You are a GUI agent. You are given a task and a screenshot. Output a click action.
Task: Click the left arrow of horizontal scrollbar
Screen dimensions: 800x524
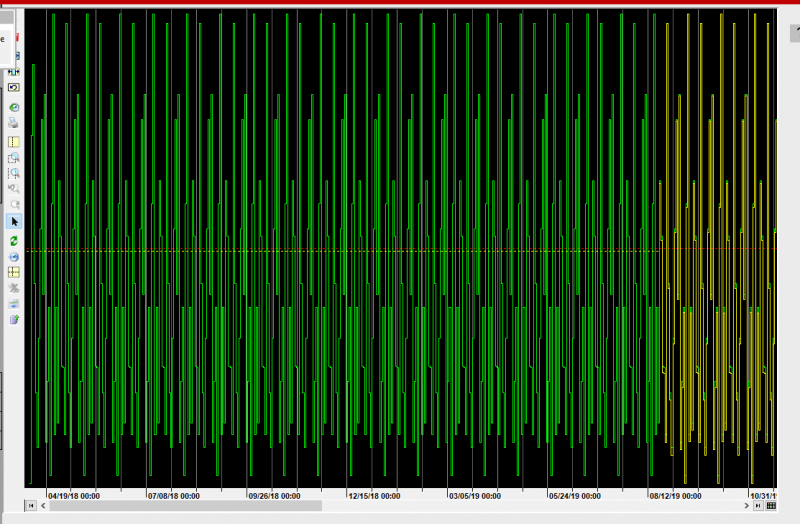pyautogui.click(x=43, y=506)
